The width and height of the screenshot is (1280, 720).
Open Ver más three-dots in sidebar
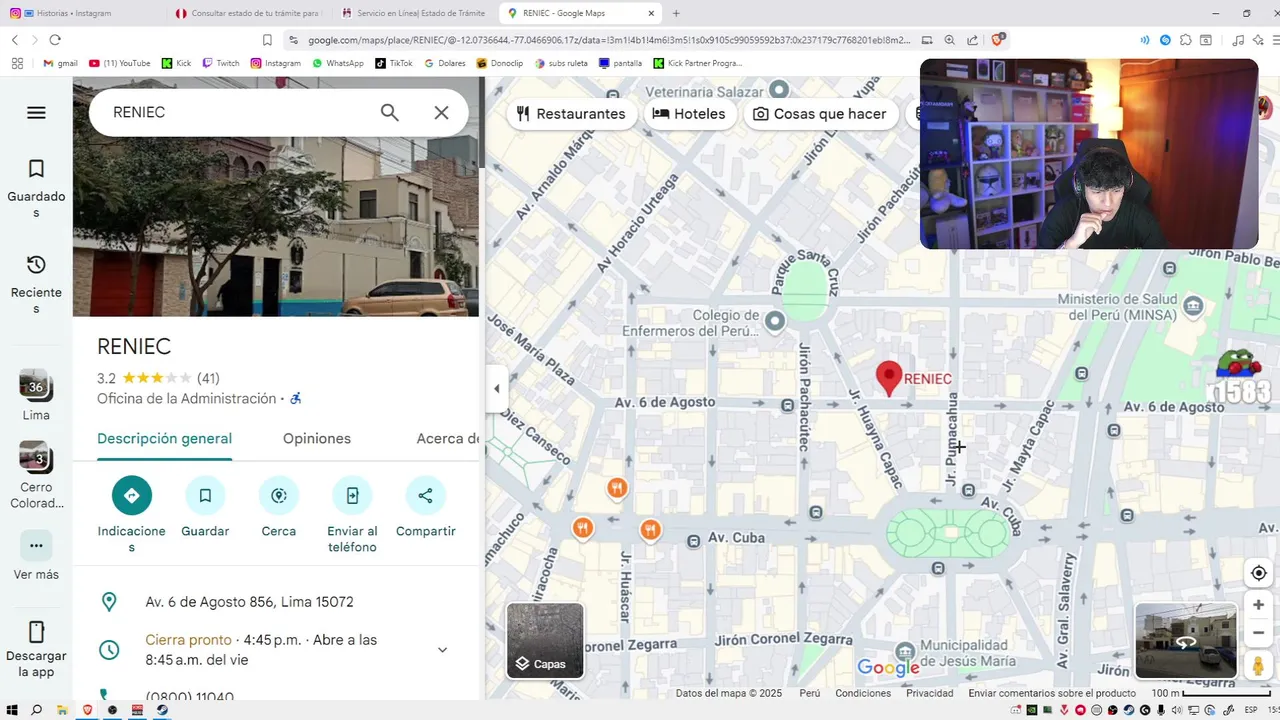coord(36,546)
